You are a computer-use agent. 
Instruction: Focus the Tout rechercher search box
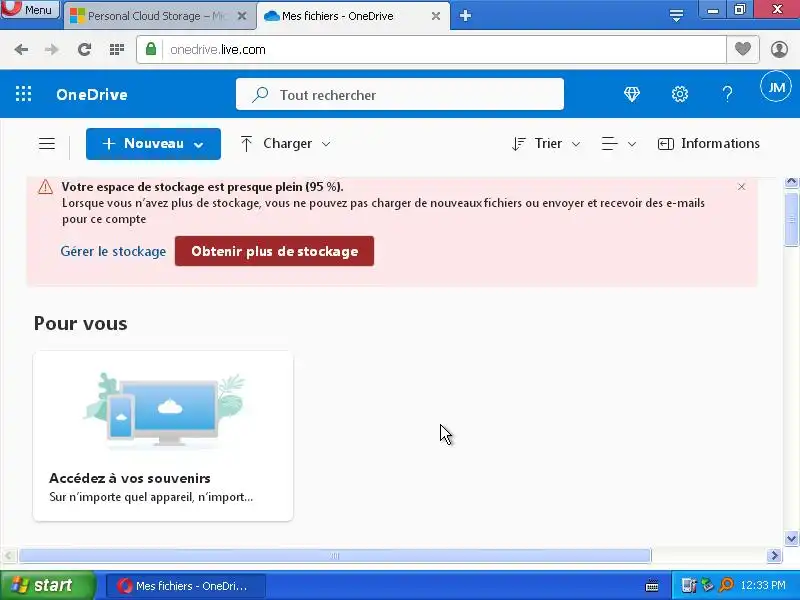[x=399, y=94]
